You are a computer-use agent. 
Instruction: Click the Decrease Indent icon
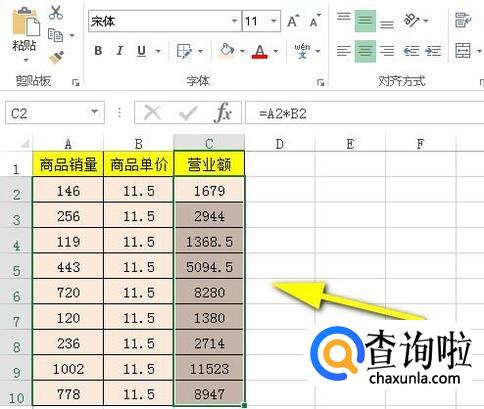tap(411, 51)
